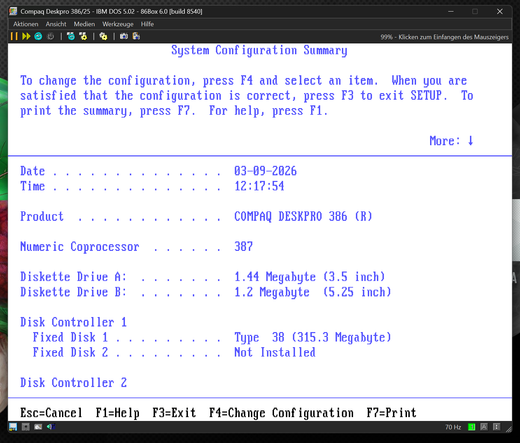Click the Diskette Drive A: label
This screenshot has width=520, height=443.
point(73,277)
